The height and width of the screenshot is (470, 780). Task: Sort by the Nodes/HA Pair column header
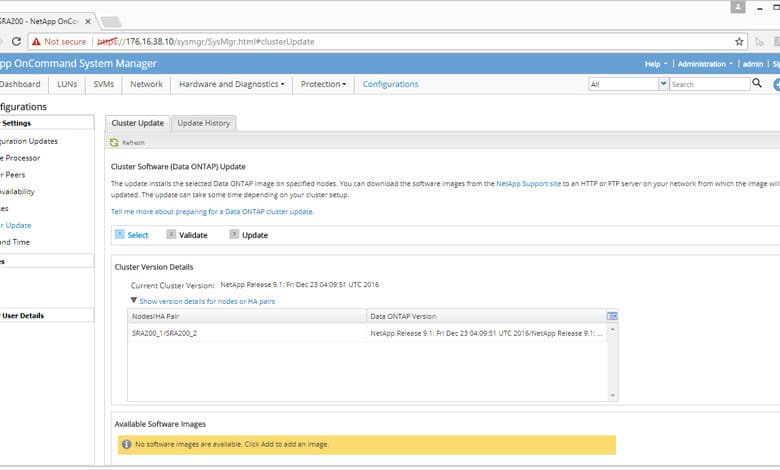tap(247, 316)
